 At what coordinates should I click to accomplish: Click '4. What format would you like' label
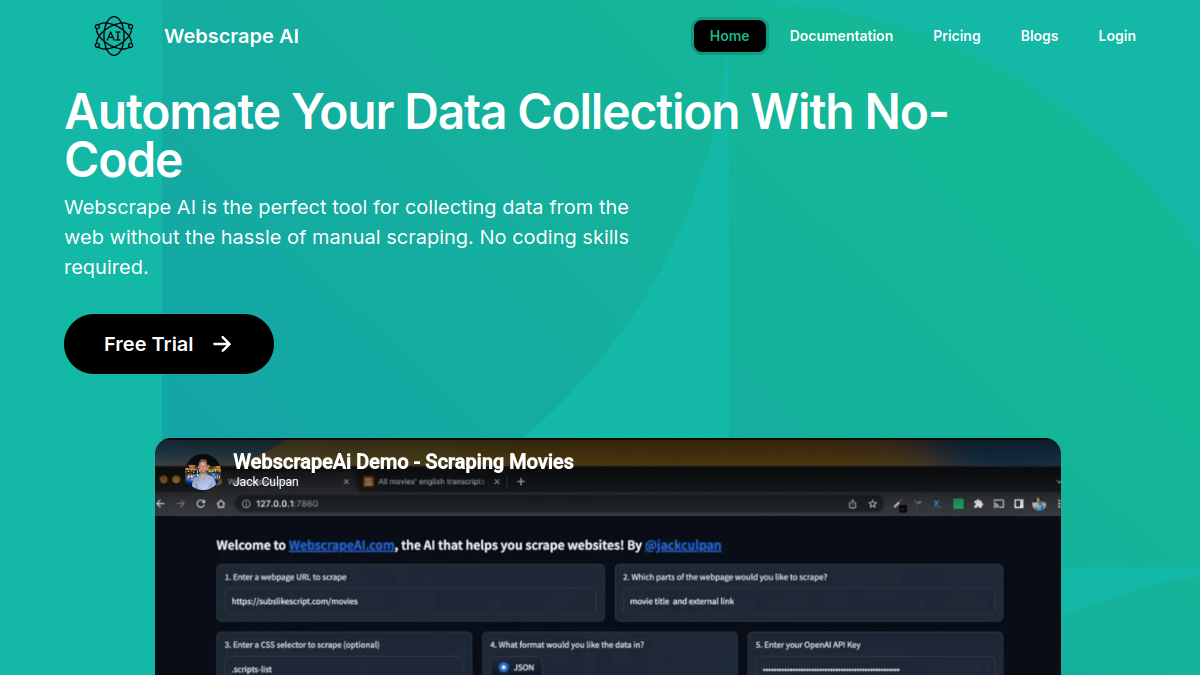pyautogui.click(x=567, y=645)
